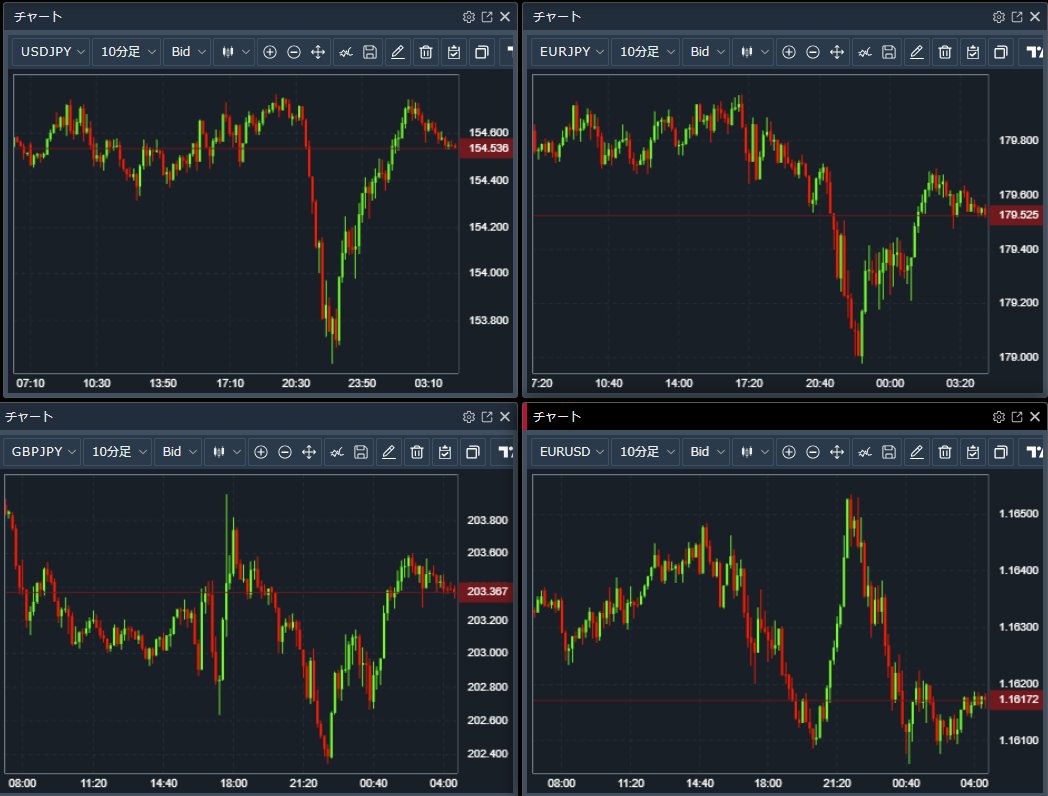Viewport: 1048px width, 796px height.
Task: Open the indicators tool on EURJPY chart
Action: (x=865, y=51)
